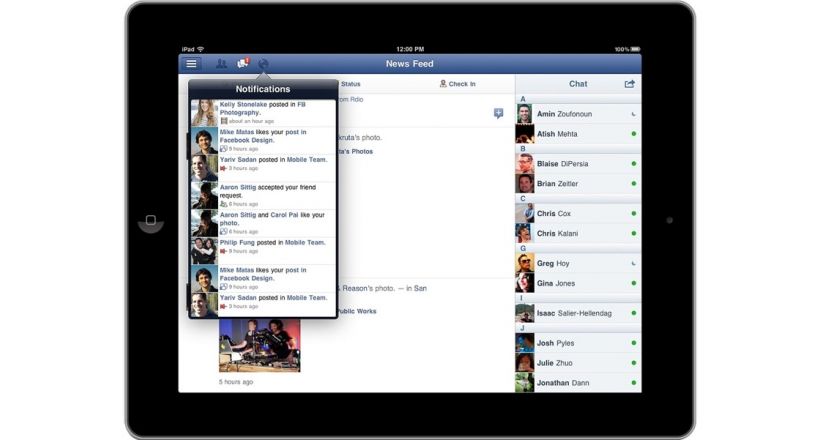Start chat with Gina Jones
Image resolution: width=820 pixels, height=440 pixels.
coord(578,283)
